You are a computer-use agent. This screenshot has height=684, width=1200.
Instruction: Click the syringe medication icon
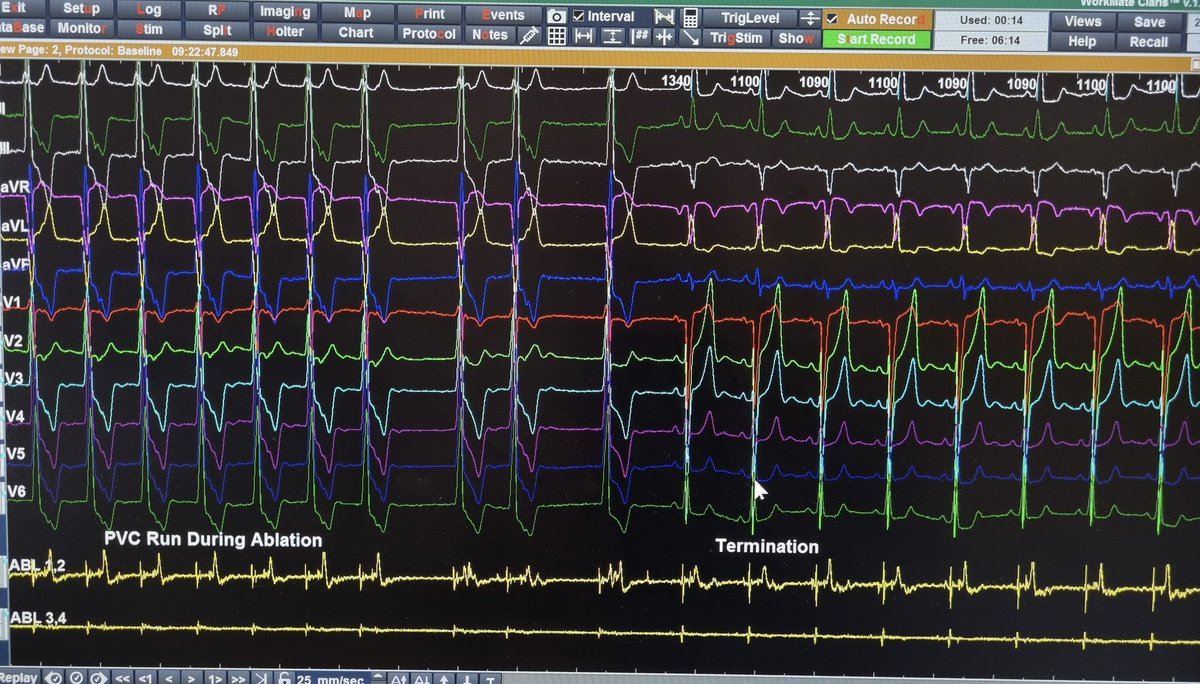click(530, 37)
